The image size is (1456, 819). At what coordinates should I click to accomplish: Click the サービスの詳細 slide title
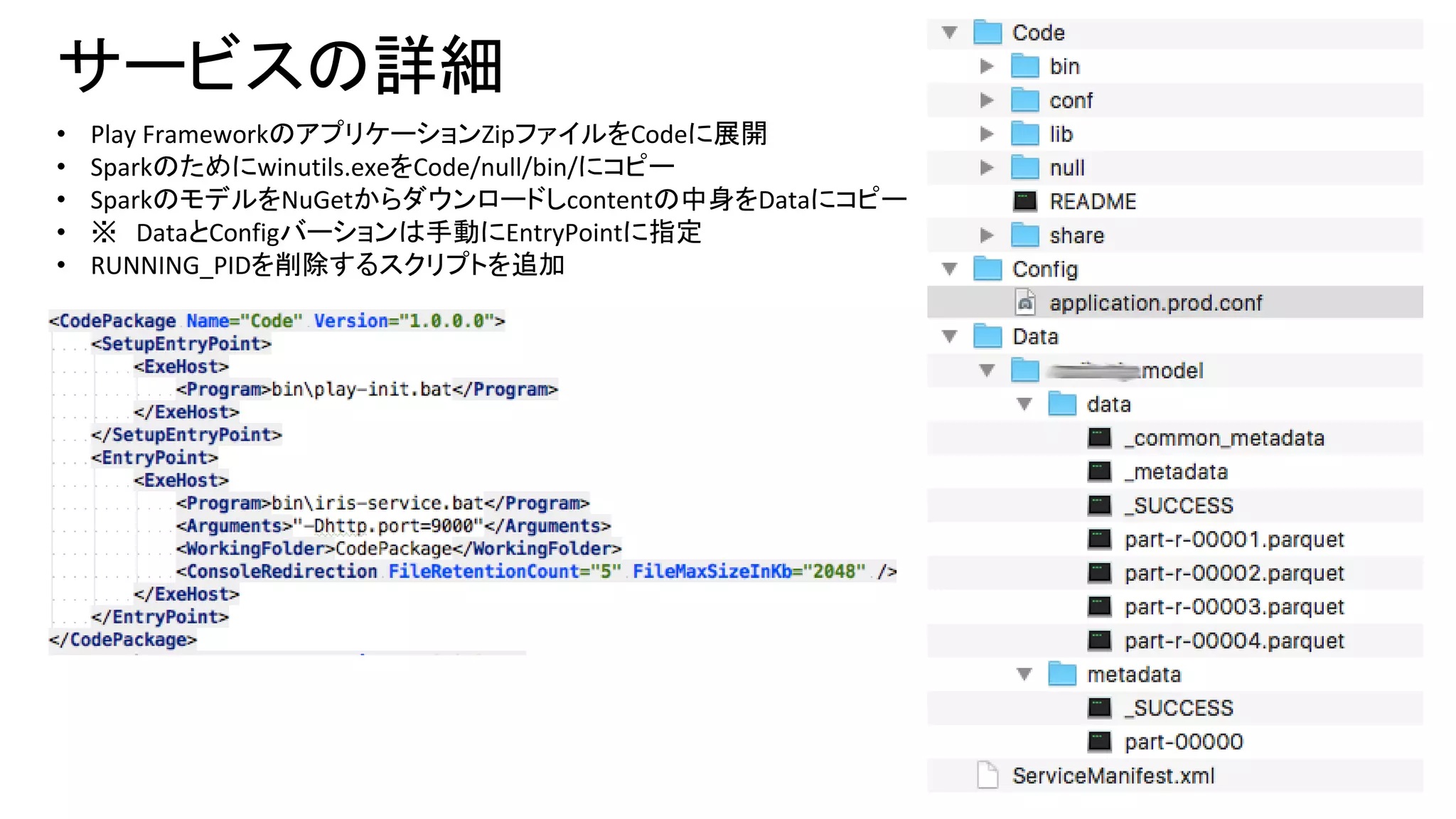282,65
